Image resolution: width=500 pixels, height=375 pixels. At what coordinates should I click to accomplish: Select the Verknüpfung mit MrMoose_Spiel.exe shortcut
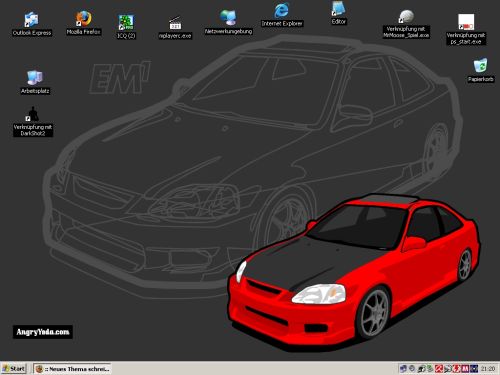[x=406, y=24]
